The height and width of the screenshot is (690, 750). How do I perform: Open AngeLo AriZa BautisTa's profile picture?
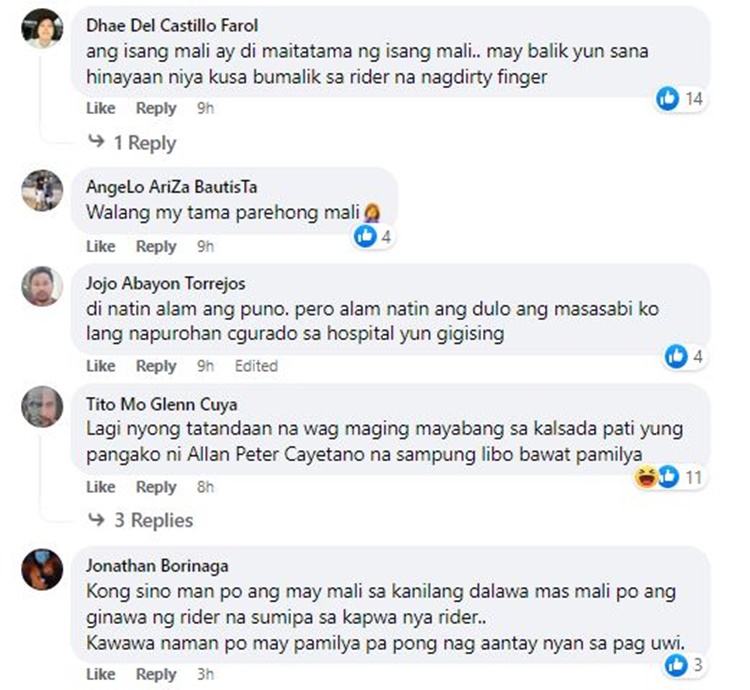[x=42, y=190]
